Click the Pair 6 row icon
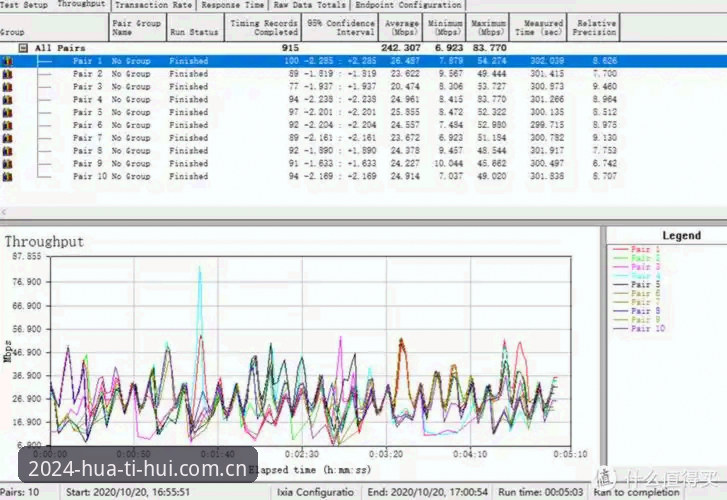 click(x=7, y=125)
